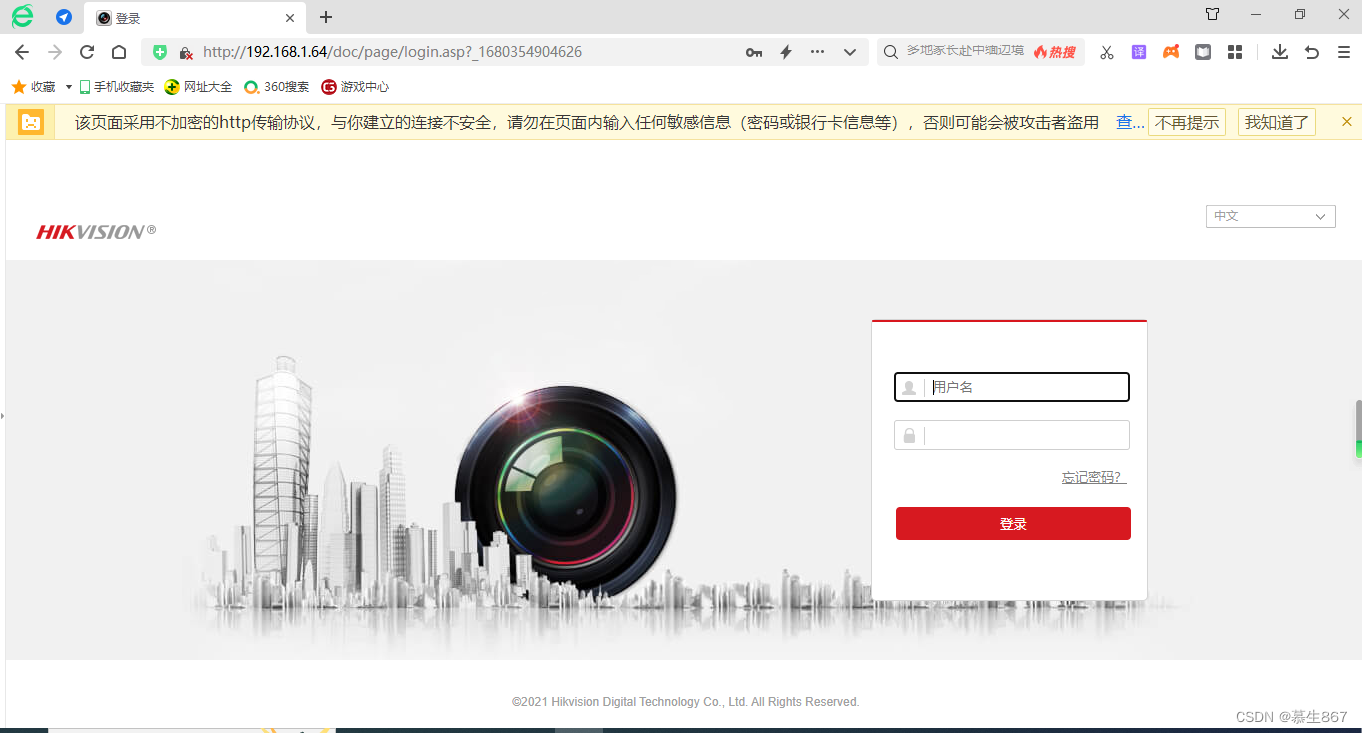Open the purple 译 translate extension
Viewport: 1362px width, 733px height.
click(x=1139, y=52)
